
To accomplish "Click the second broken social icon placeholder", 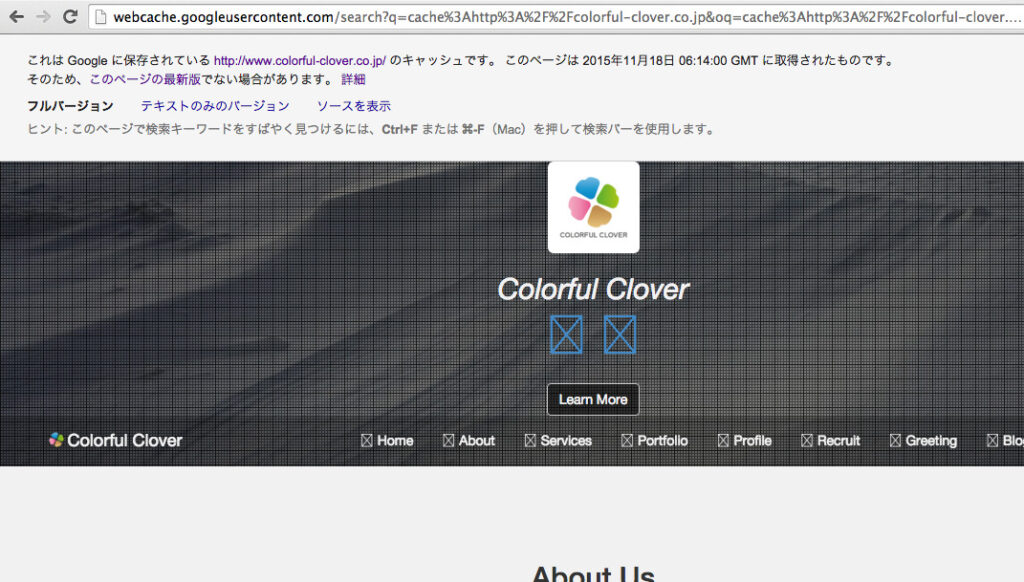I will coord(620,334).
